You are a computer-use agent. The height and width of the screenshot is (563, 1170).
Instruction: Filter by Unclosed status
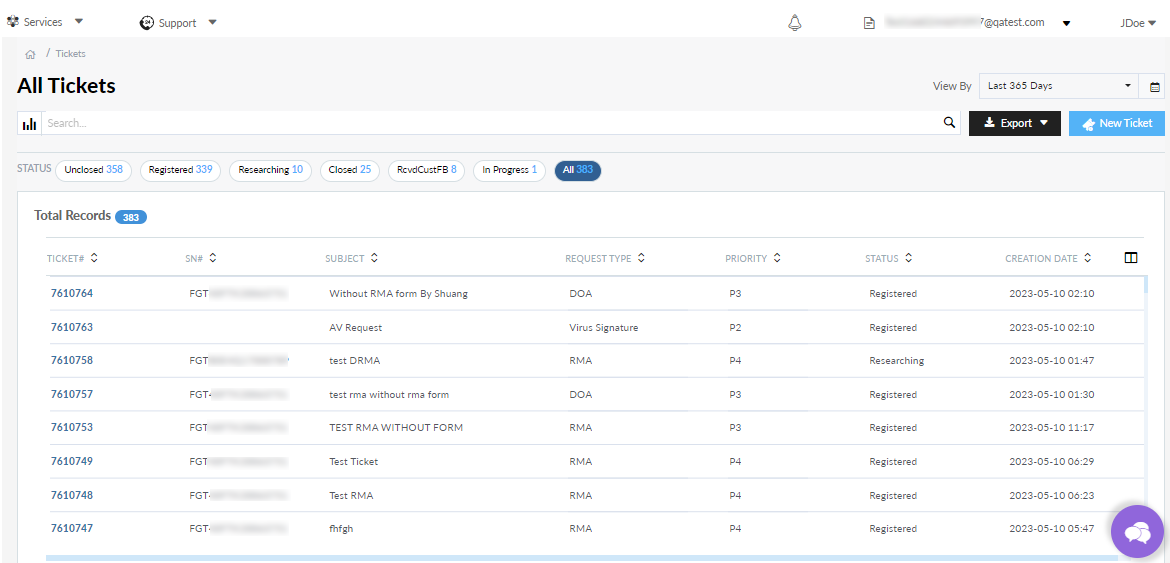pos(93,170)
